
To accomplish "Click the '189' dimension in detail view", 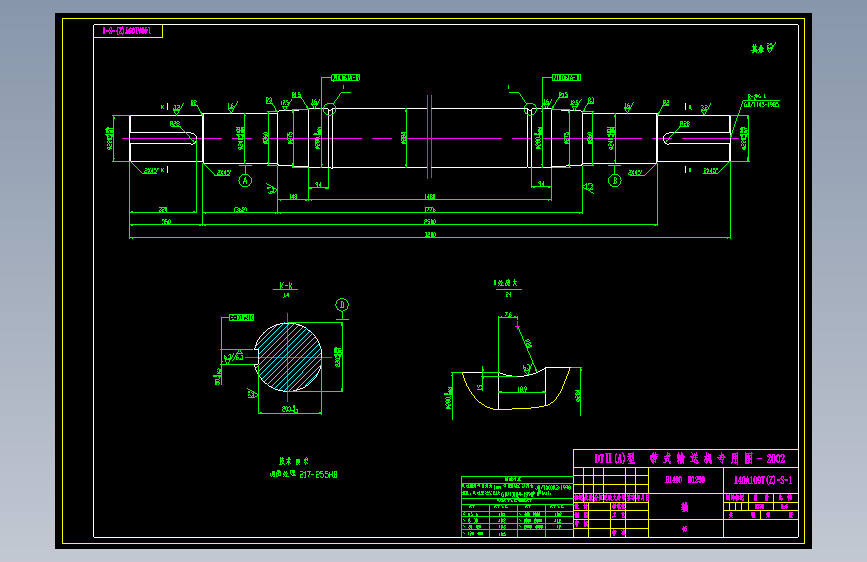I will pos(522,389).
